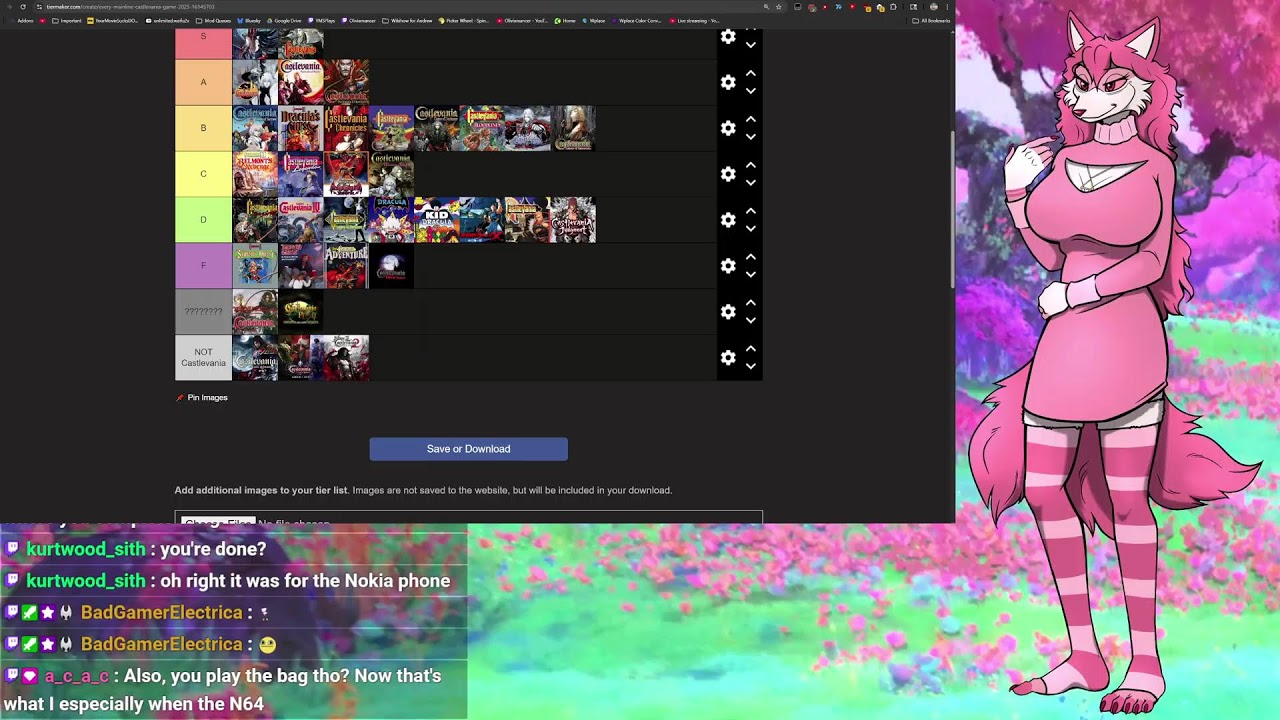Screen dimensions: 1280x720
Task: Open the All Bookmarks folder
Action: [929, 20]
